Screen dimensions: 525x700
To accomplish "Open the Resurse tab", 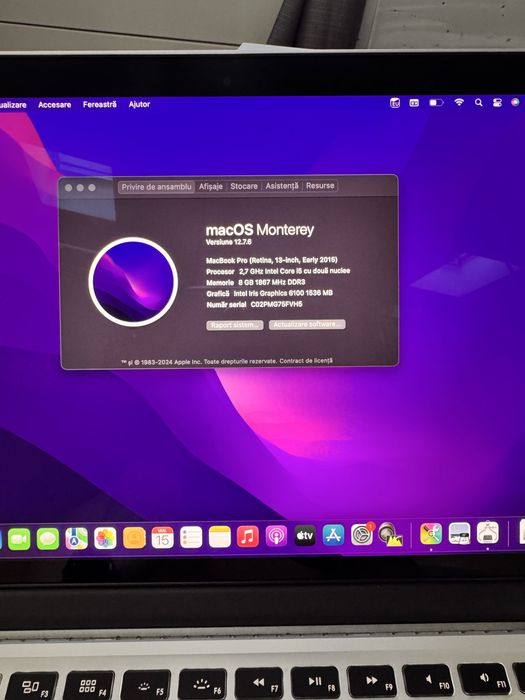I will pyautogui.click(x=320, y=185).
